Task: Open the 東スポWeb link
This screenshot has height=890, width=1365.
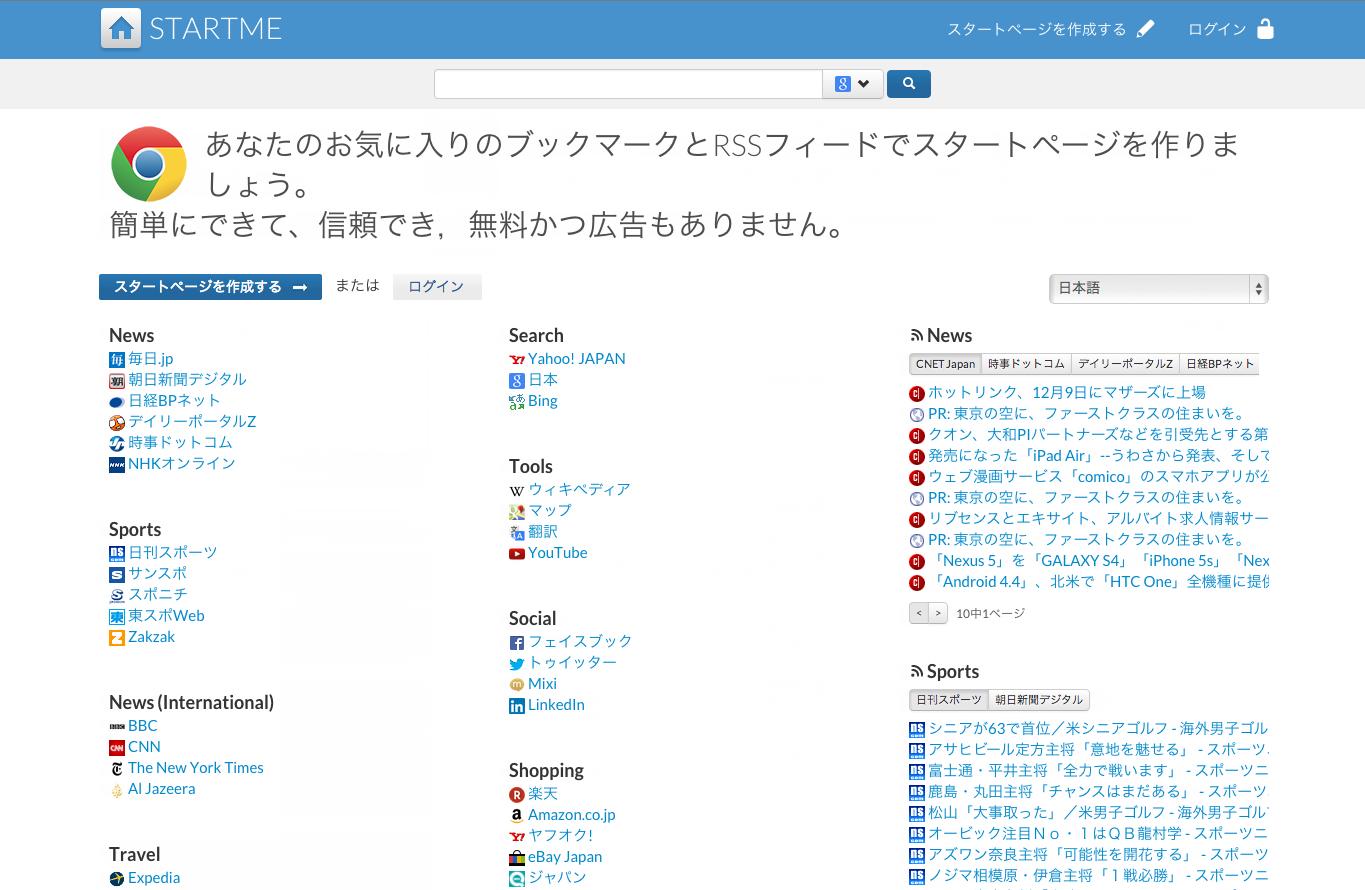Action: point(166,616)
